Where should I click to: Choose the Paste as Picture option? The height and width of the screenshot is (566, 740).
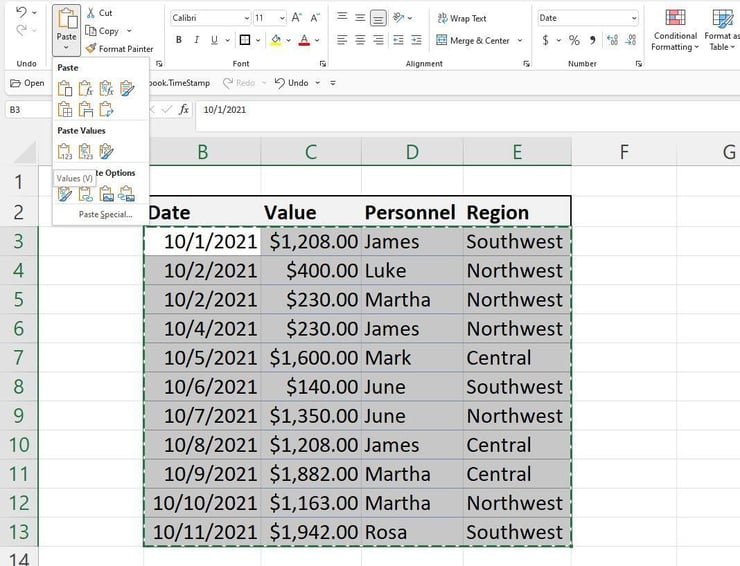pyautogui.click(x=106, y=194)
